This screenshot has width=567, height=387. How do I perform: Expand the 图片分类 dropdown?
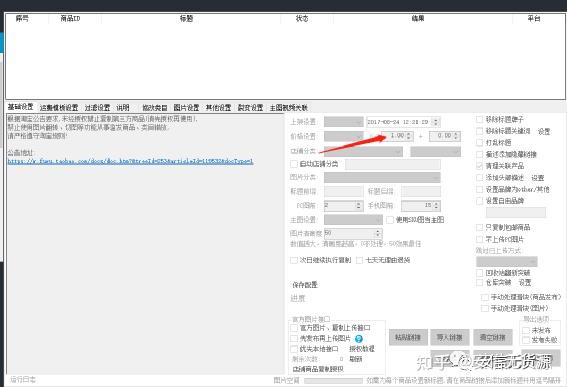click(x=382, y=177)
